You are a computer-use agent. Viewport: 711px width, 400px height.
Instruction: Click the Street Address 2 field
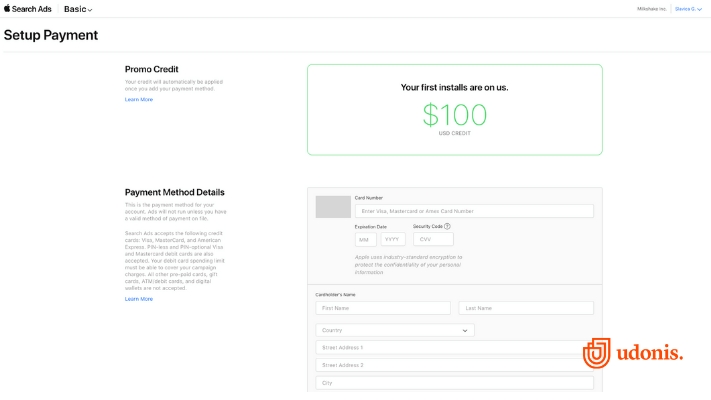click(454, 365)
